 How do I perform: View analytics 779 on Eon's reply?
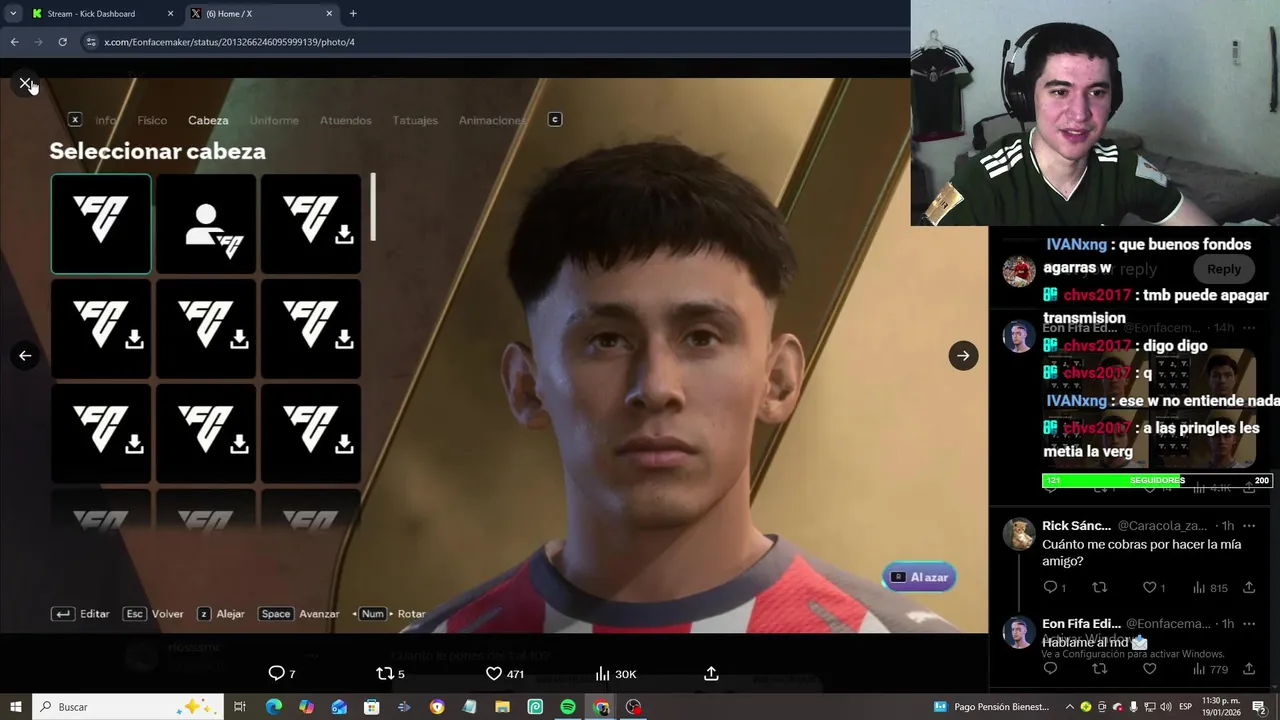[x=1210, y=669]
